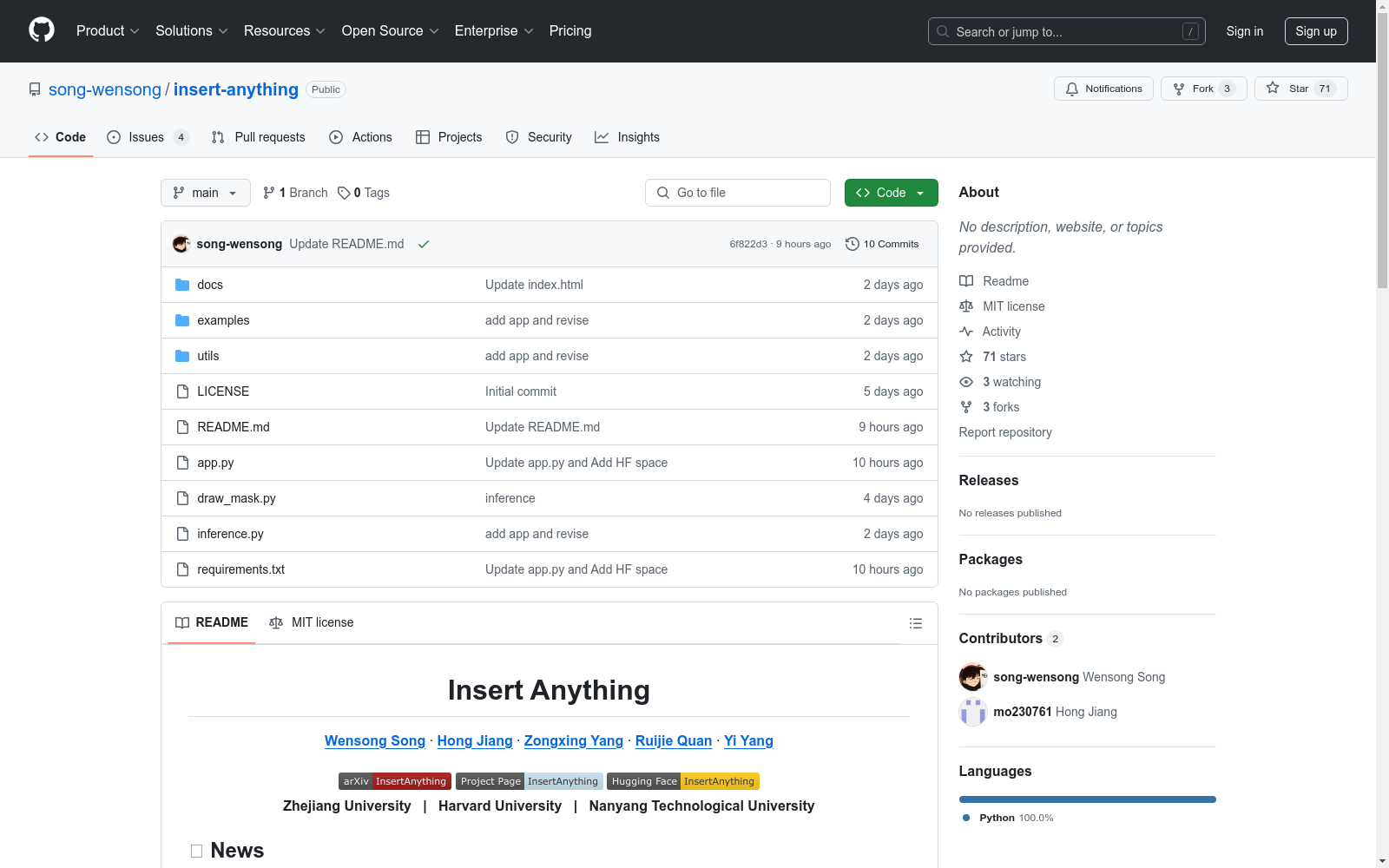The height and width of the screenshot is (868, 1389).
Task: Open README outline list icon
Action: pyautogui.click(x=915, y=623)
